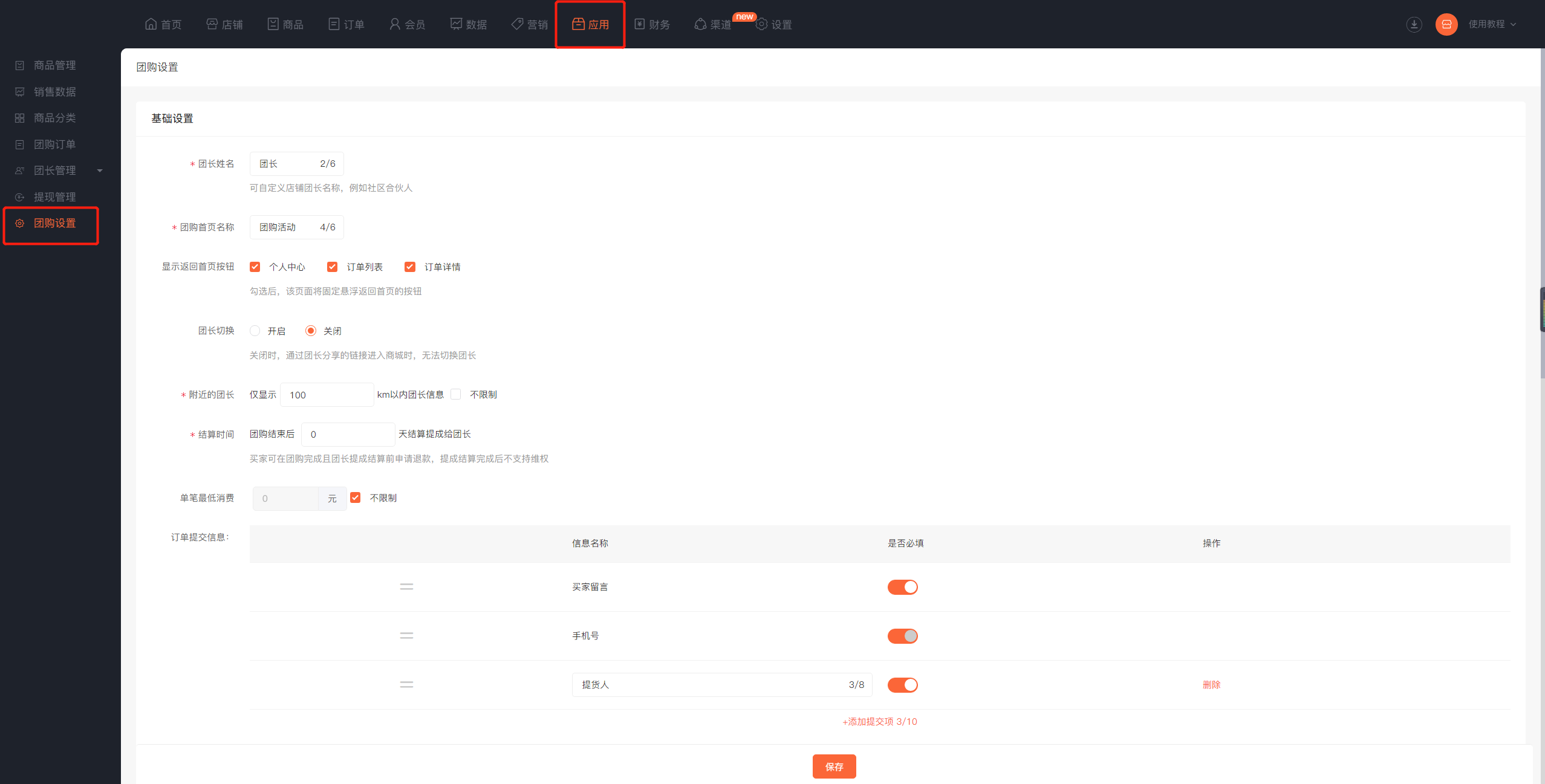Click the 首页 home icon

[x=151, y=24]
